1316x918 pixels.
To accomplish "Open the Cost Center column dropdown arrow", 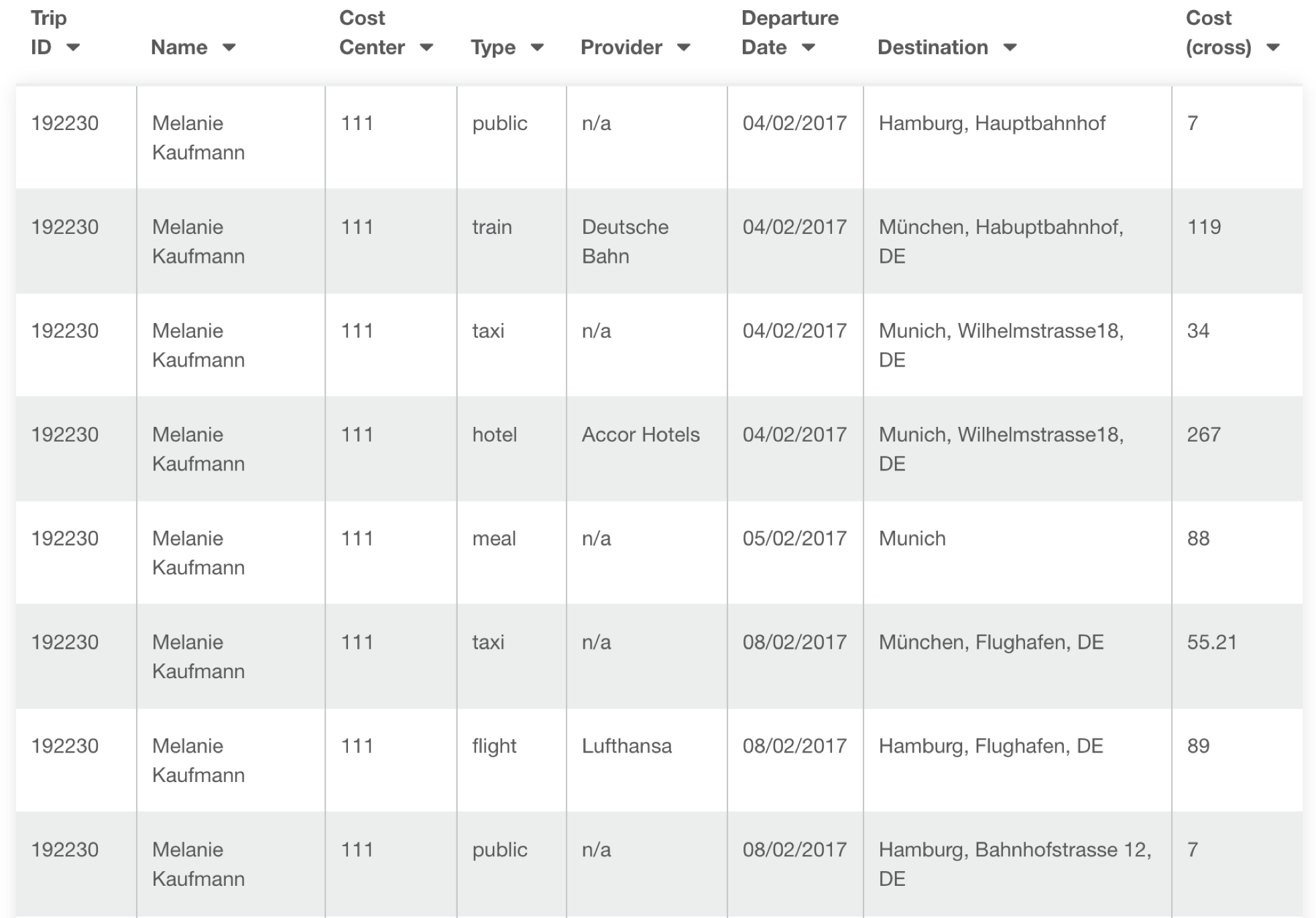I will pos(426,48).
